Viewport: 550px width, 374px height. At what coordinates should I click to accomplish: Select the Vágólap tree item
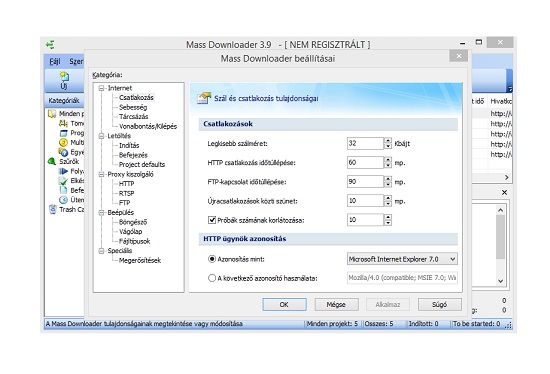click(130, 232)
